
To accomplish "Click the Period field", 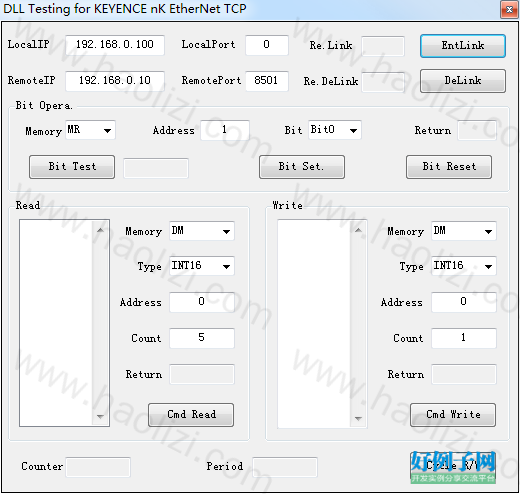I will [285, 467].
